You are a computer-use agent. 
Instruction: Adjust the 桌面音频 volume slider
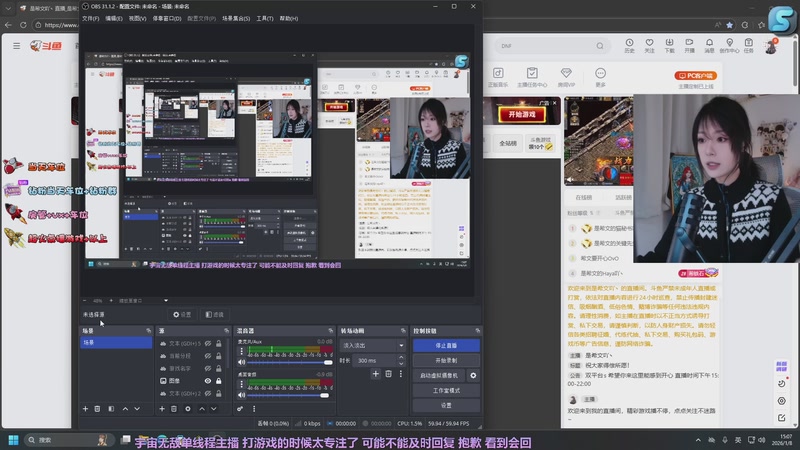tap(290, 395)
